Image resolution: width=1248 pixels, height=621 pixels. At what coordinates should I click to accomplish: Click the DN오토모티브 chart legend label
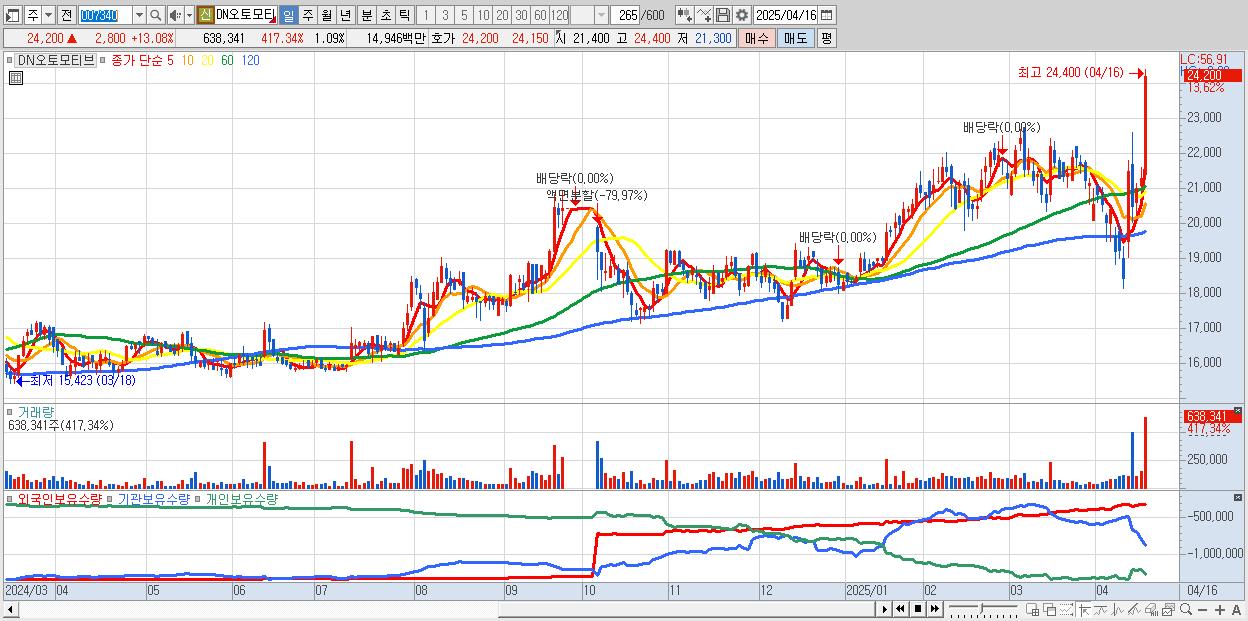tap(57, 60)
